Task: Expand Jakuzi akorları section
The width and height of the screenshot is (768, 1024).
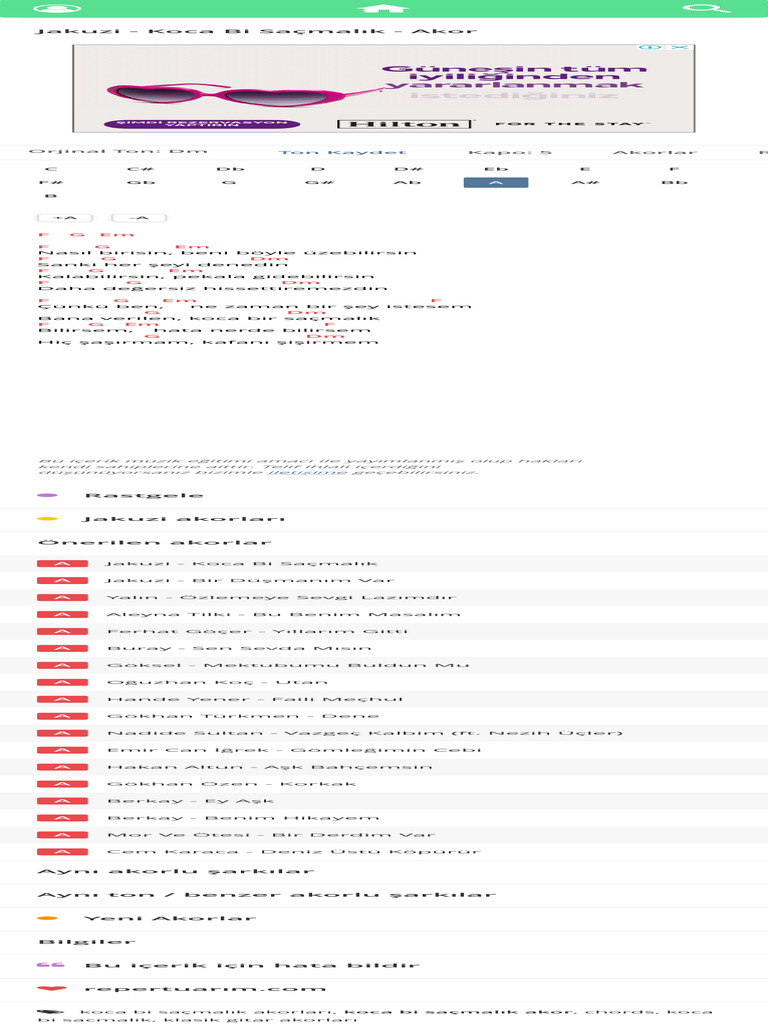Action: [x=384, y=519]
